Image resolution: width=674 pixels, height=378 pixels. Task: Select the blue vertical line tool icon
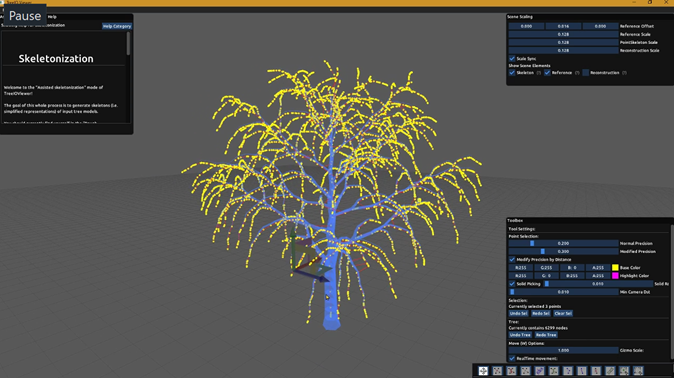point(582,371)
